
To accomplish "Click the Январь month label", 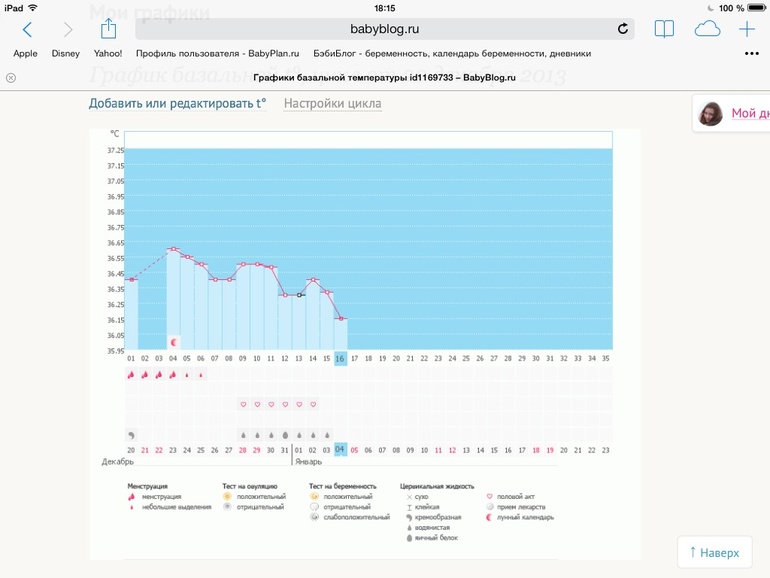I will coord(308,462).
